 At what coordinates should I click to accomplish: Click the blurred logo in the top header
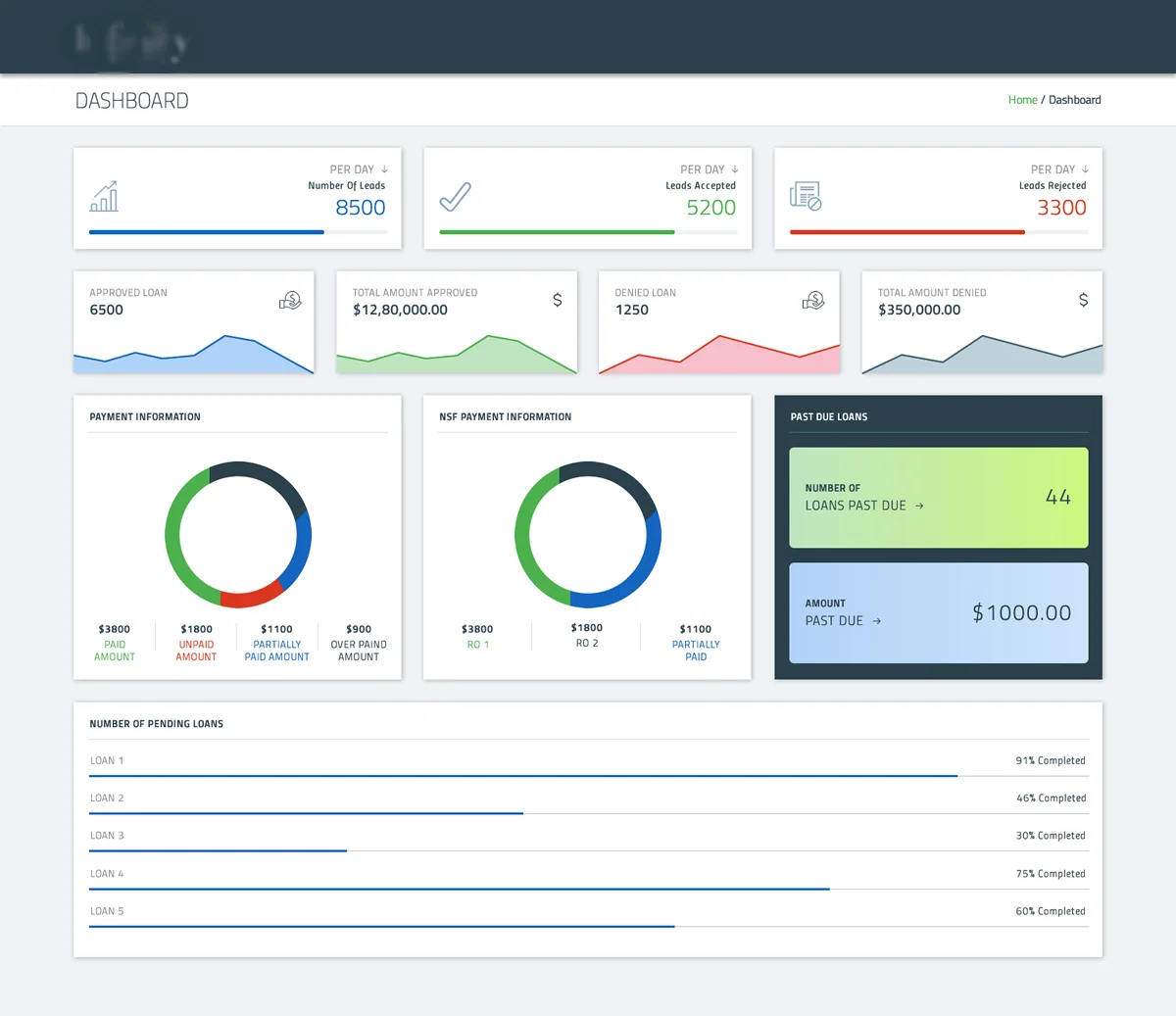130,41
